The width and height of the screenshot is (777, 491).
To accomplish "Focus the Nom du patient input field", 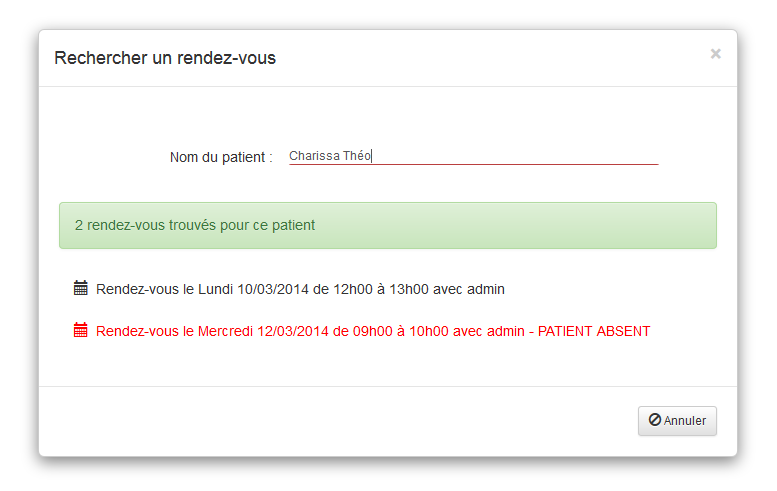I will click(473, 156).
